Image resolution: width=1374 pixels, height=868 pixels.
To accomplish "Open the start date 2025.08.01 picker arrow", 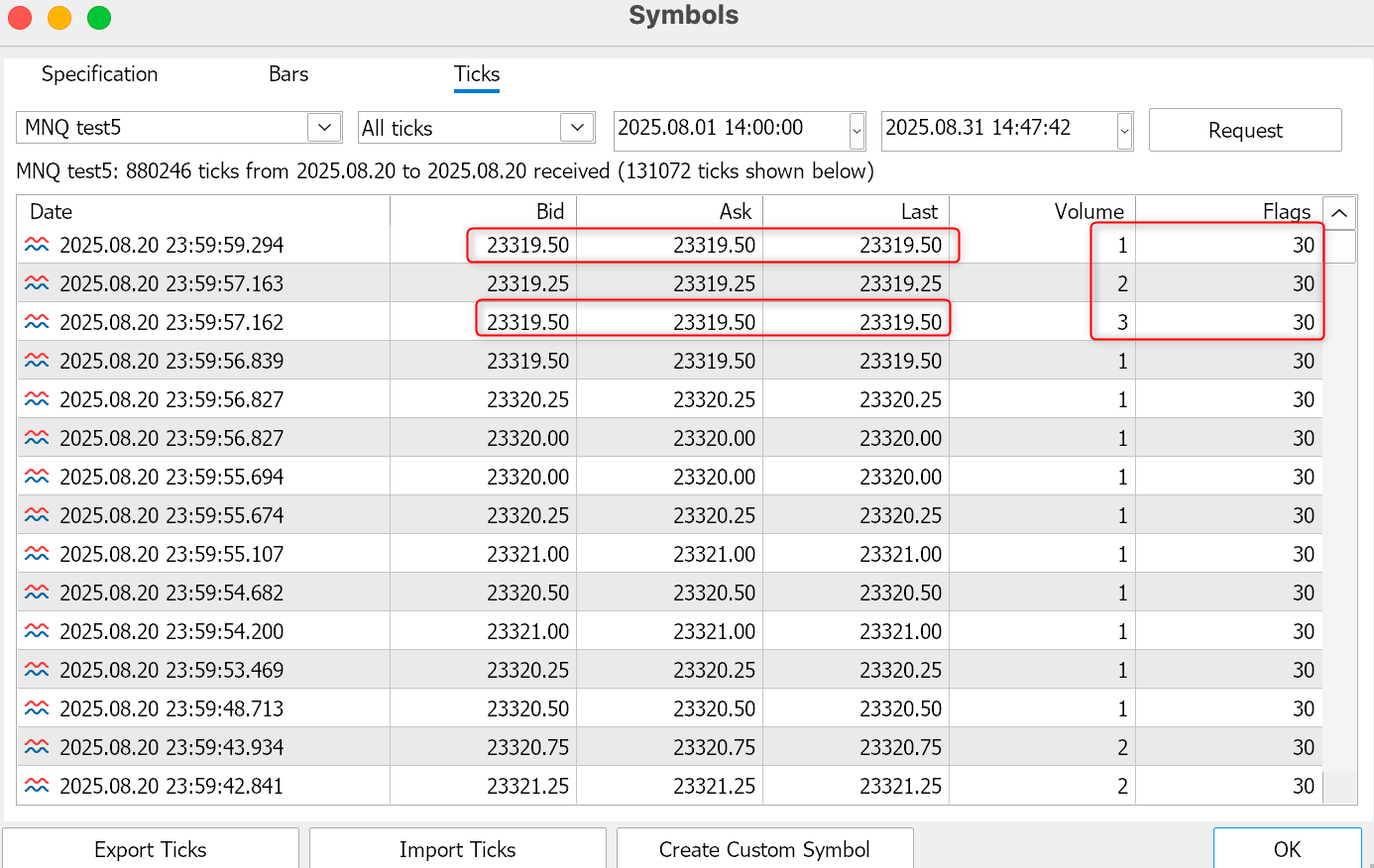I will pyautogui.click(x=857, y=130).
